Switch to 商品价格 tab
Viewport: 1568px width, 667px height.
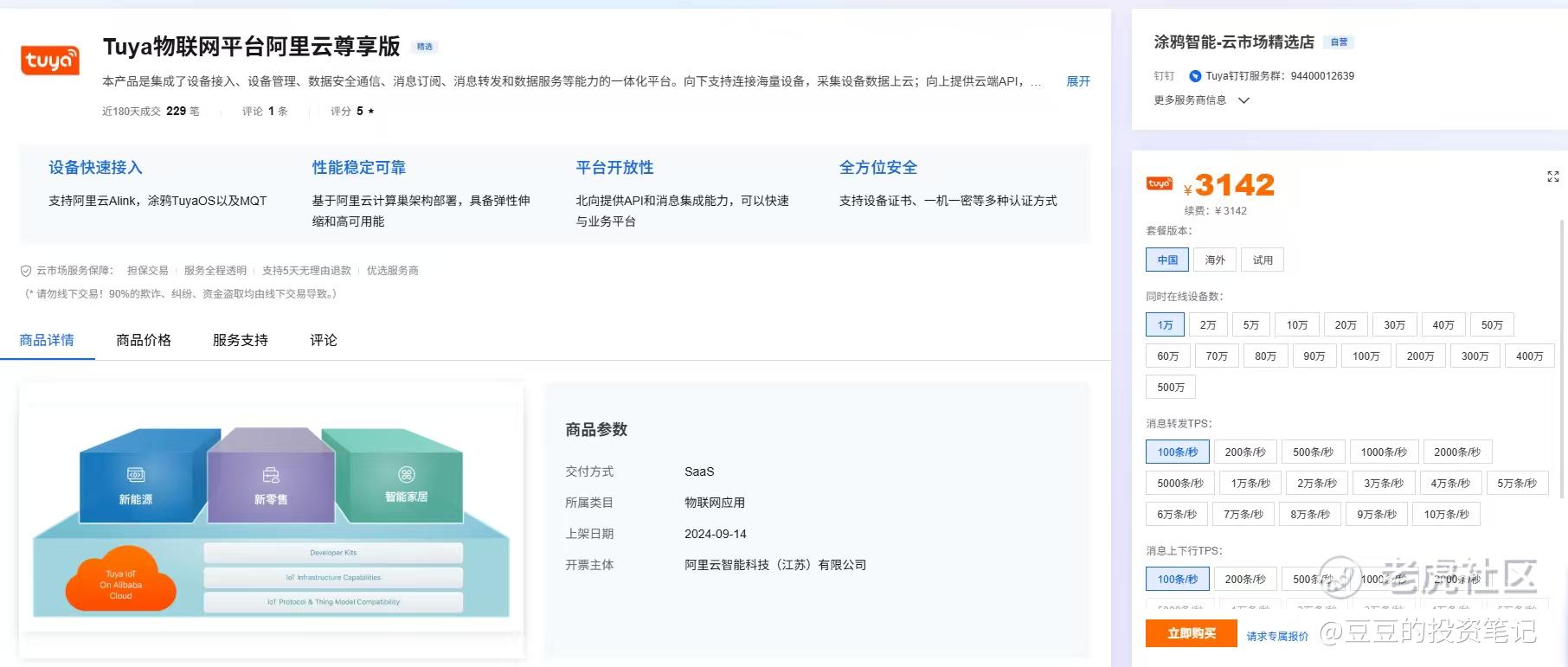pyautogui.click(x=144, y=340)
